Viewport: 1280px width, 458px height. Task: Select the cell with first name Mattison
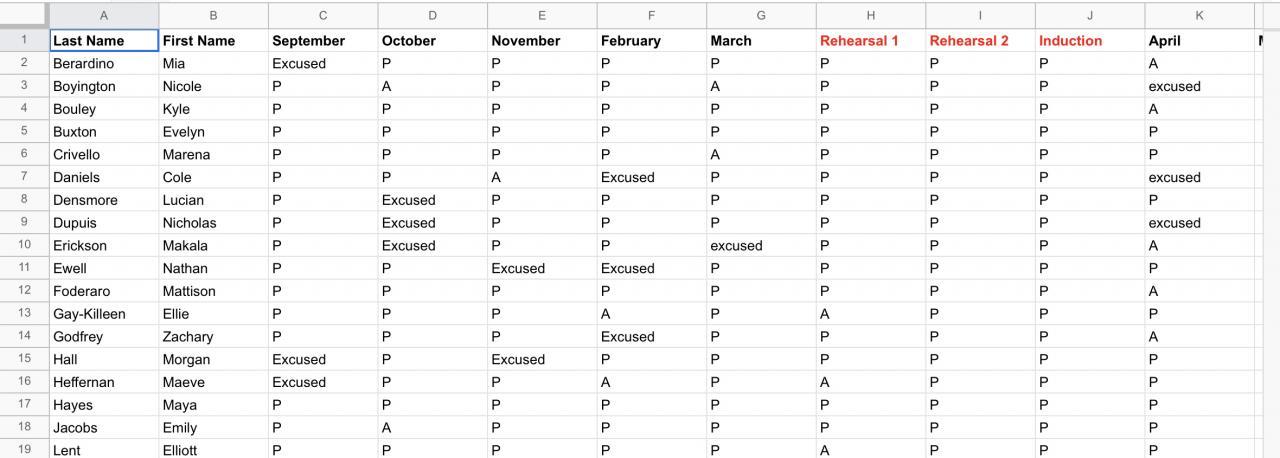click(213, 291)
